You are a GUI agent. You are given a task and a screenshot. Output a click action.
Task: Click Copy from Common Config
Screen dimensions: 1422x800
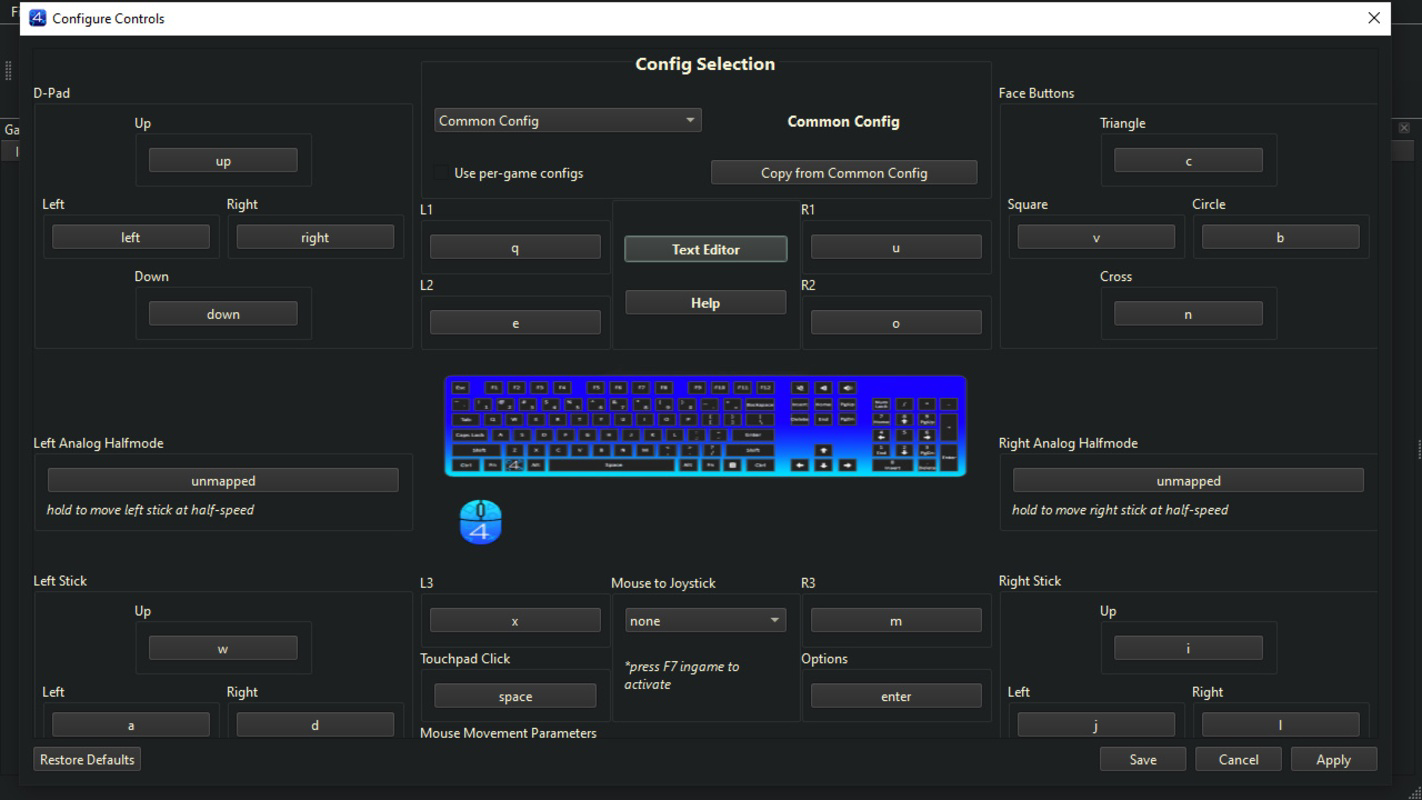point(844,173)
